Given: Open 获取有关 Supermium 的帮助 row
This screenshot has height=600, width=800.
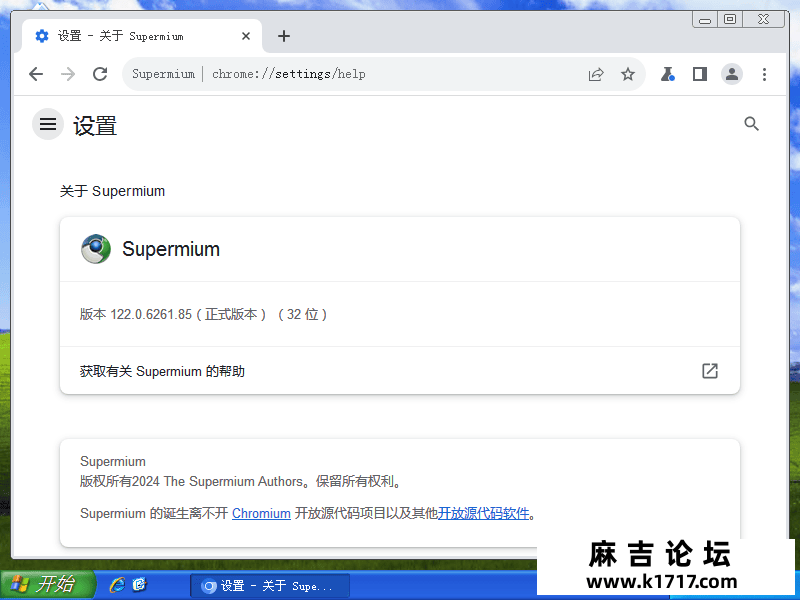Looking at the screenshot, I should click(399, 371).
